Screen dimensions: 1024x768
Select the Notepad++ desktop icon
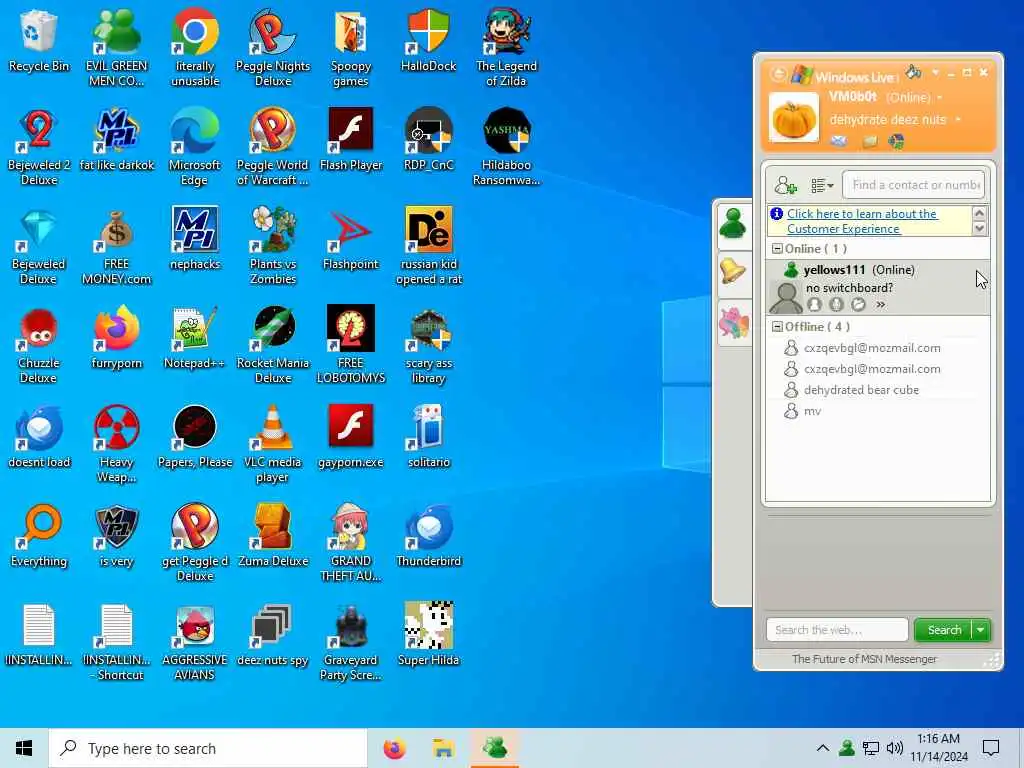click(195, 338)
